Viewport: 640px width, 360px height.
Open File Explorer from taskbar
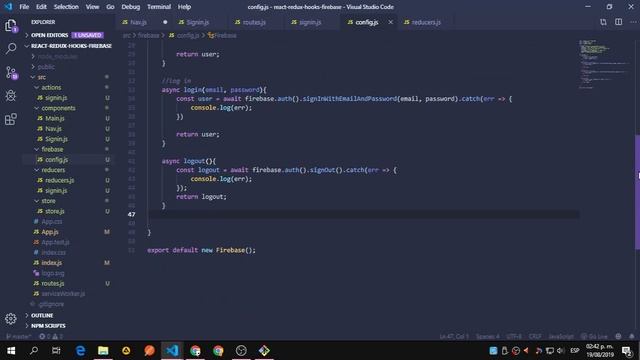[103, 351]
